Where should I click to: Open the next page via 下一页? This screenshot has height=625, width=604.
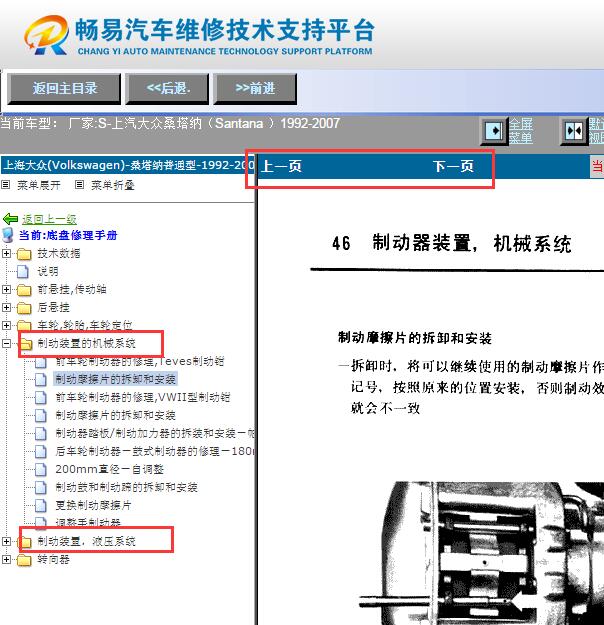[x=453, y=166]
